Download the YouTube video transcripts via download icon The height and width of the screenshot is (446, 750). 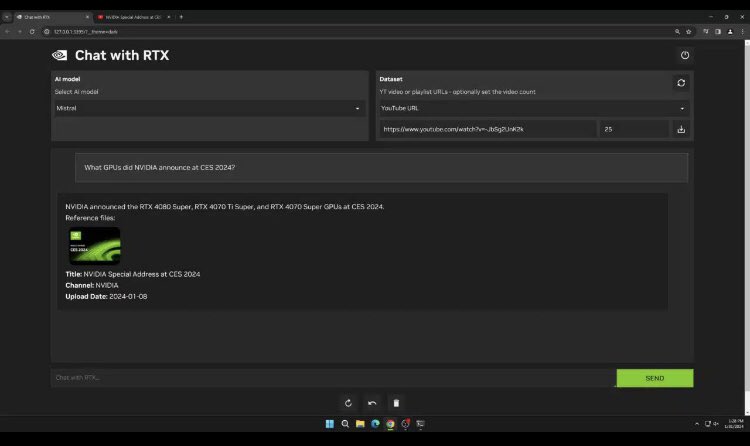click(681, 129)
